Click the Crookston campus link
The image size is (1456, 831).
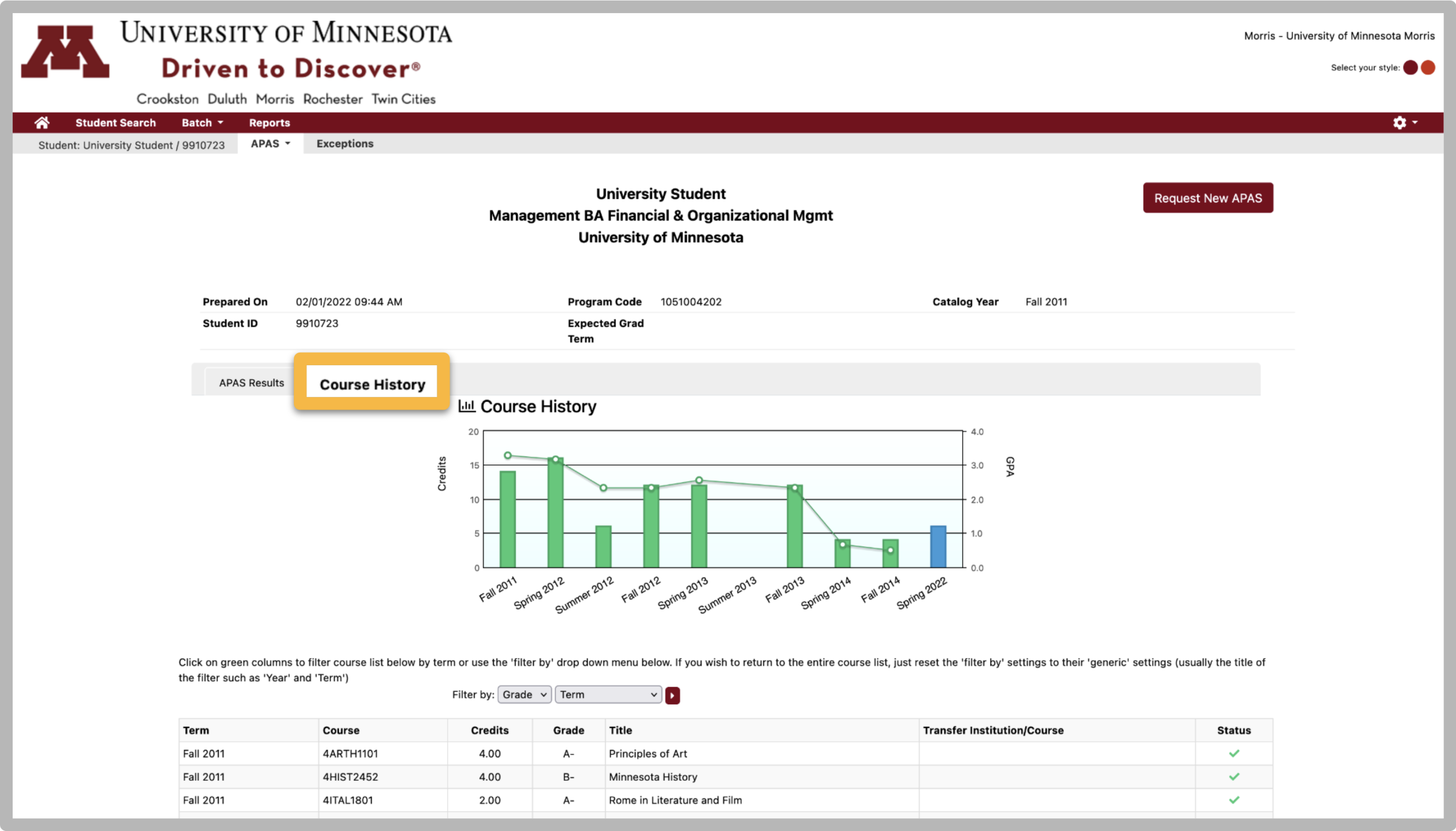tap(167, 99)
